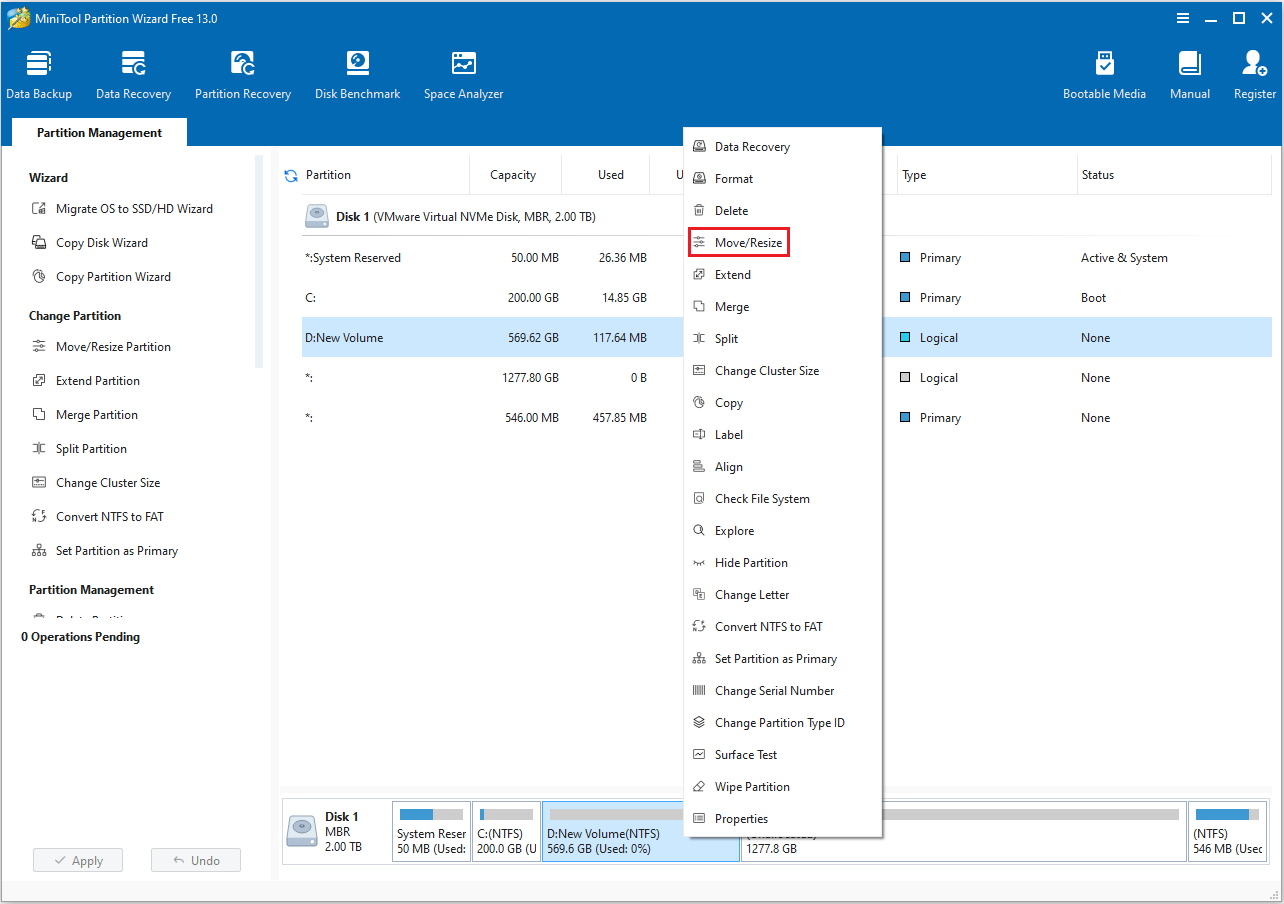Select Change Partition Type ID in the context menu
Screen dimensions: 1284x904
coord(783,723)
